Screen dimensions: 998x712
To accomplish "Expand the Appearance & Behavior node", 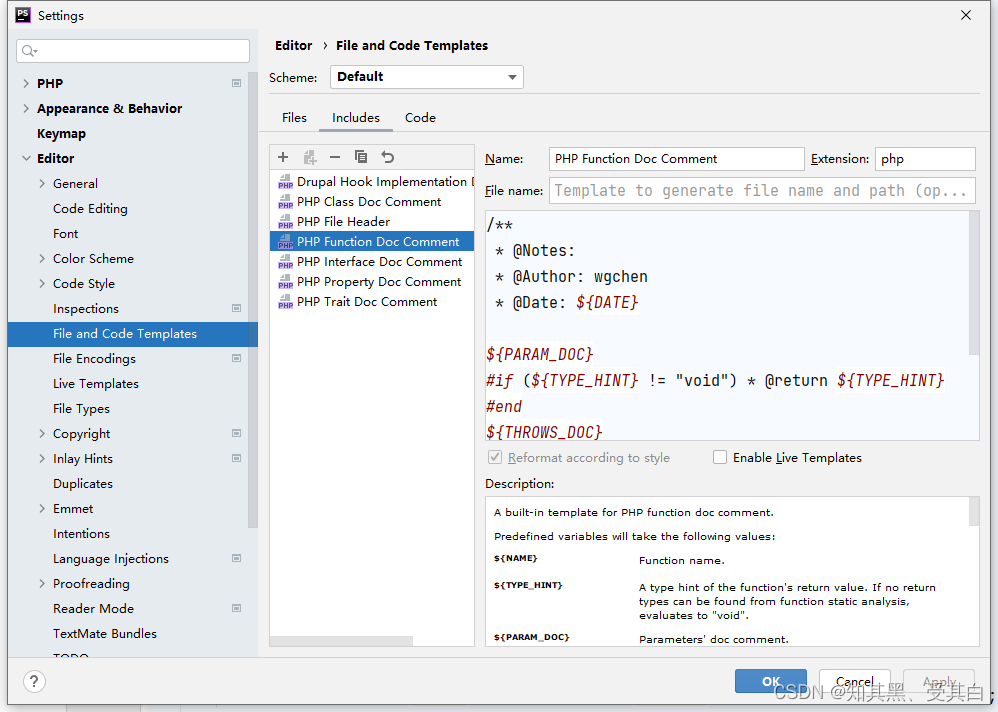I will 26,108.
